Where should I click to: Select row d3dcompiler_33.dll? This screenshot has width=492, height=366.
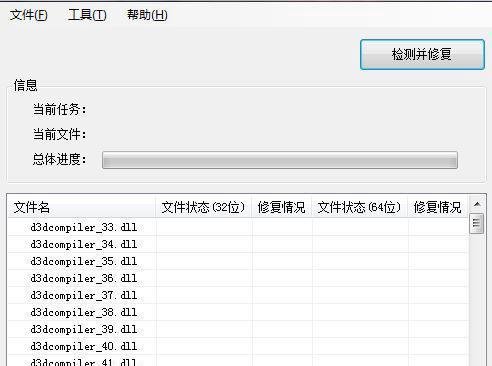[238, 227]
